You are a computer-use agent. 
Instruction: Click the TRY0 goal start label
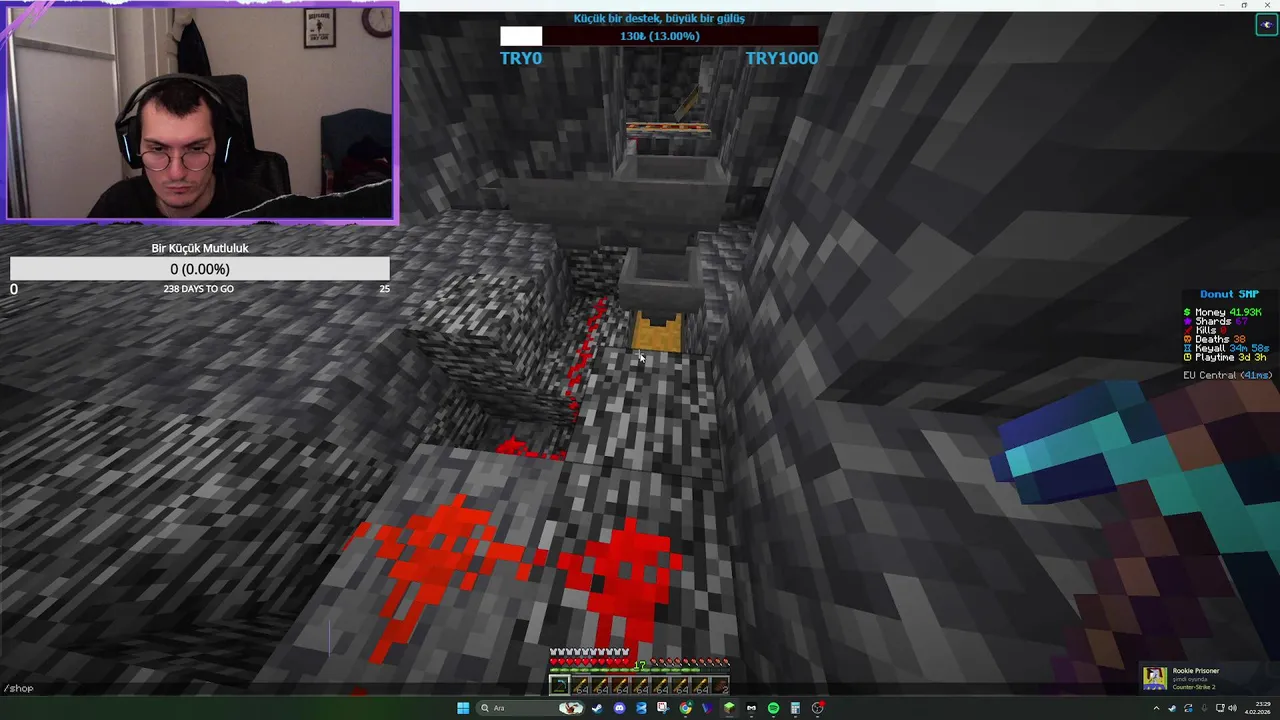click(x=521, y=58)
